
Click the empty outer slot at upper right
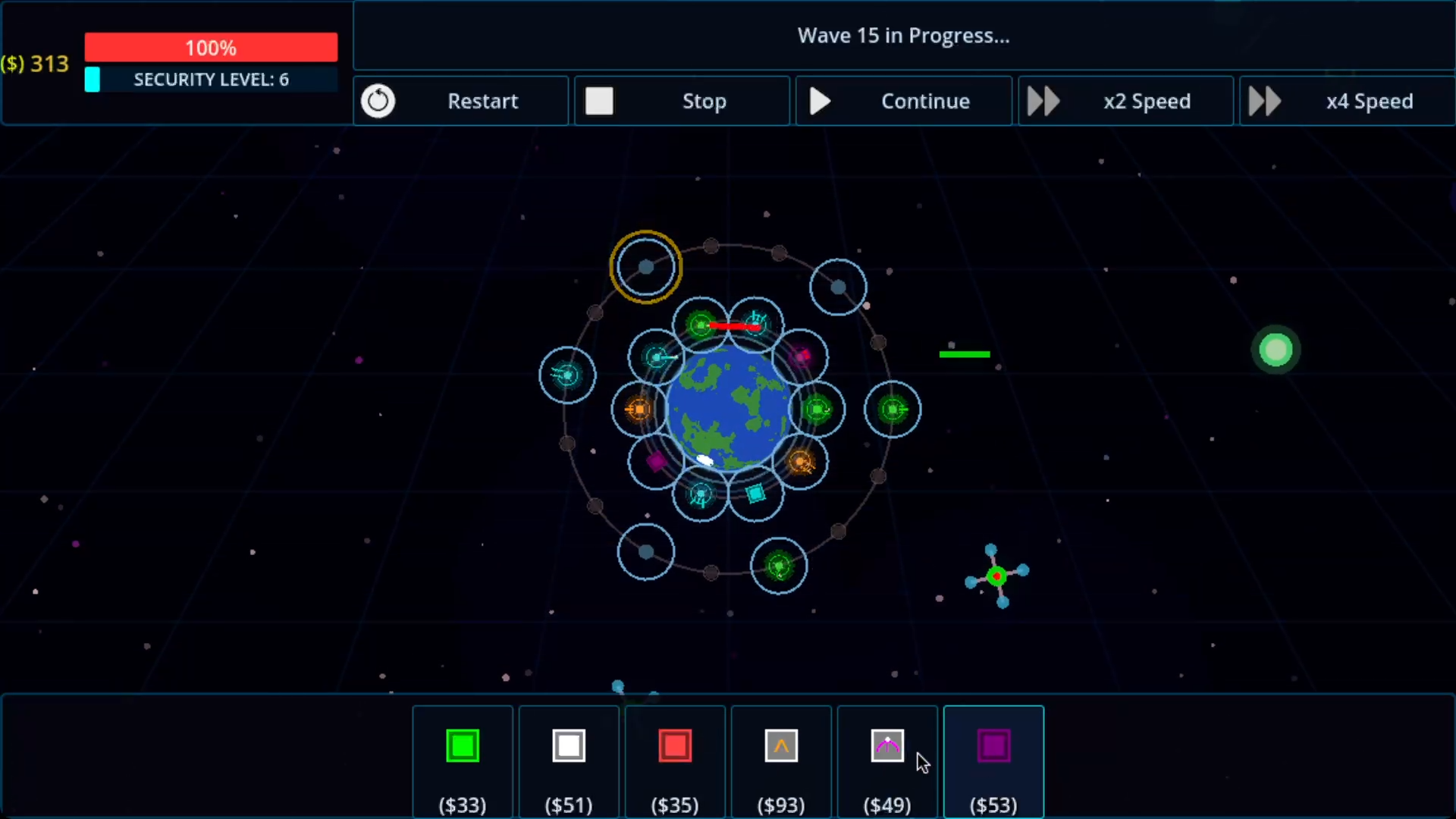838,287
